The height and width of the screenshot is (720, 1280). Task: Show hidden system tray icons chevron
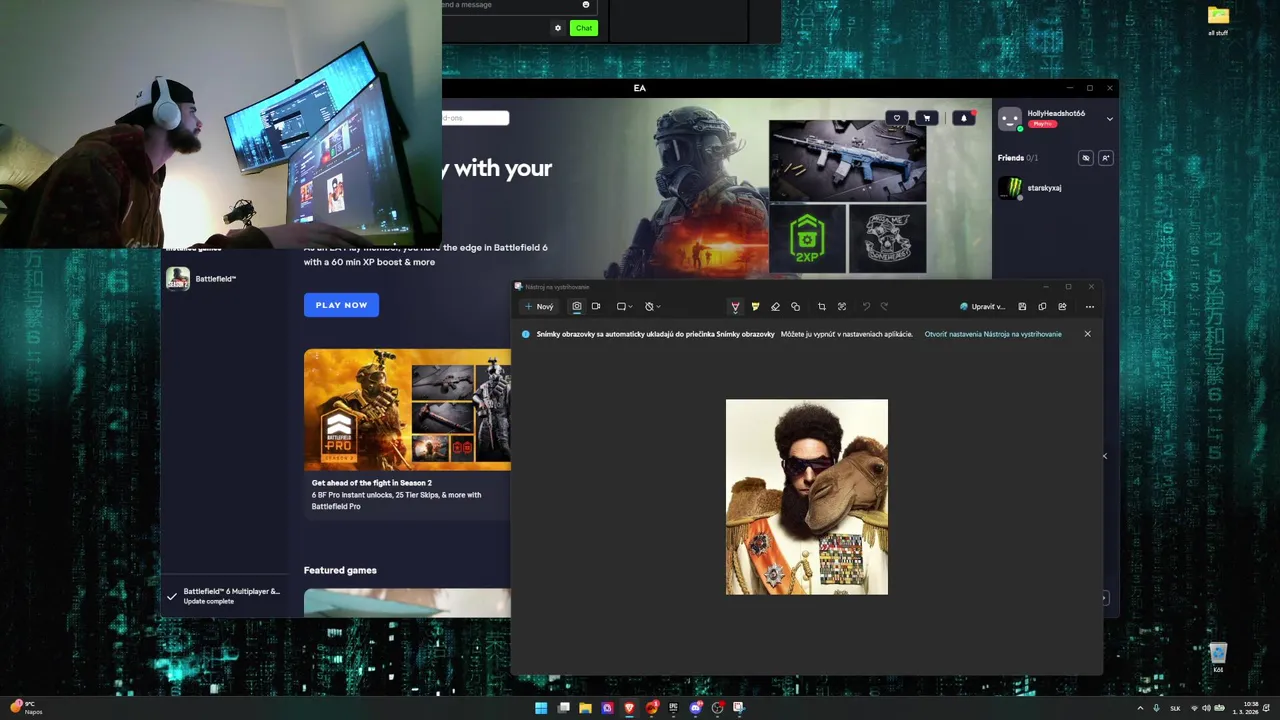[1140, 708]
